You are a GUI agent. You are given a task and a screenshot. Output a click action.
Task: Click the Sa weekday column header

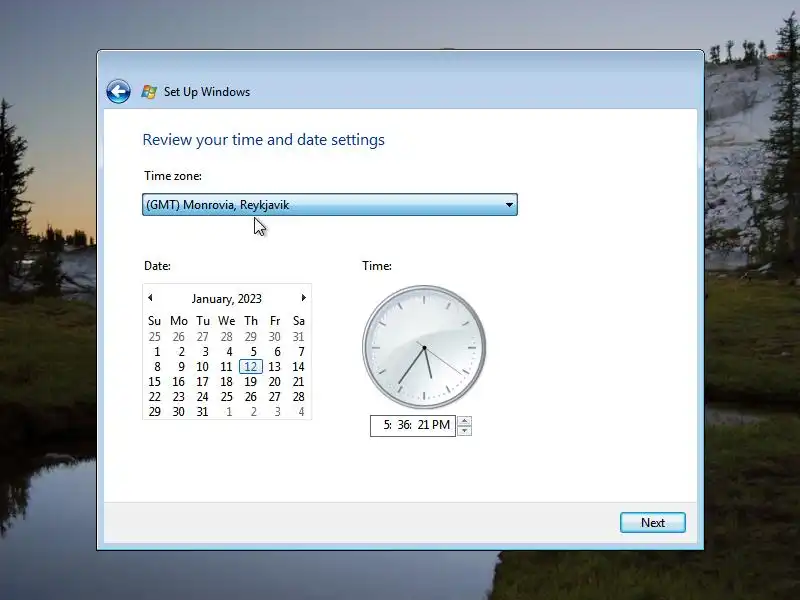pos(298,321)
